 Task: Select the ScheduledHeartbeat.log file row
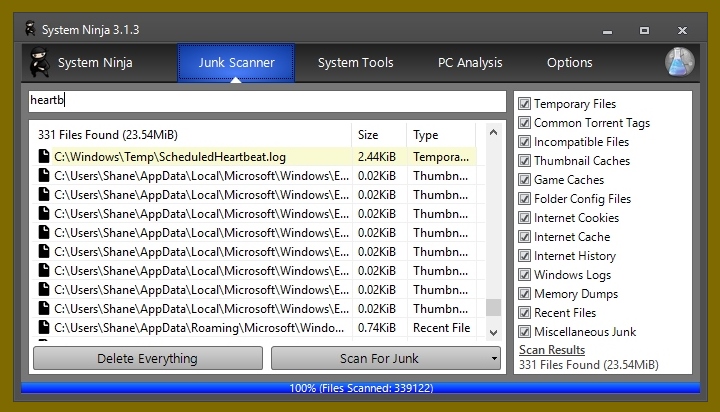[x=255, y=157]
